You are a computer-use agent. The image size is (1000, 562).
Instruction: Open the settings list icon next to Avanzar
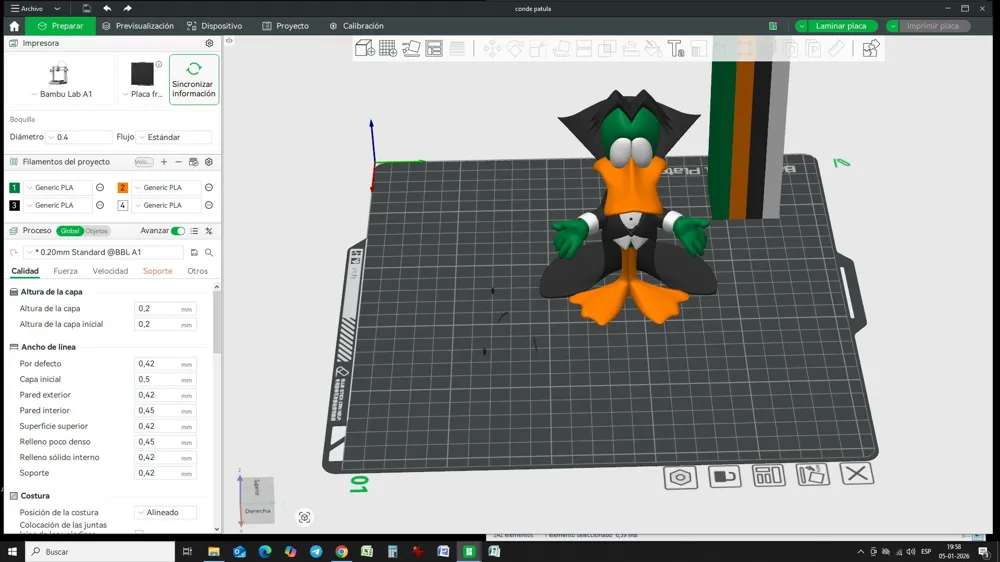click(x=194, y=231)
